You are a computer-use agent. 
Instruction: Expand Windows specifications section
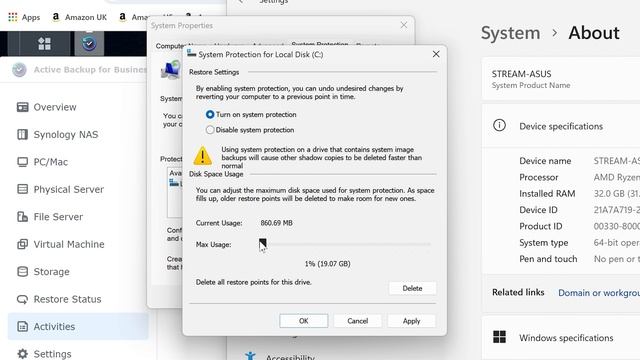(x=561, y=338)
